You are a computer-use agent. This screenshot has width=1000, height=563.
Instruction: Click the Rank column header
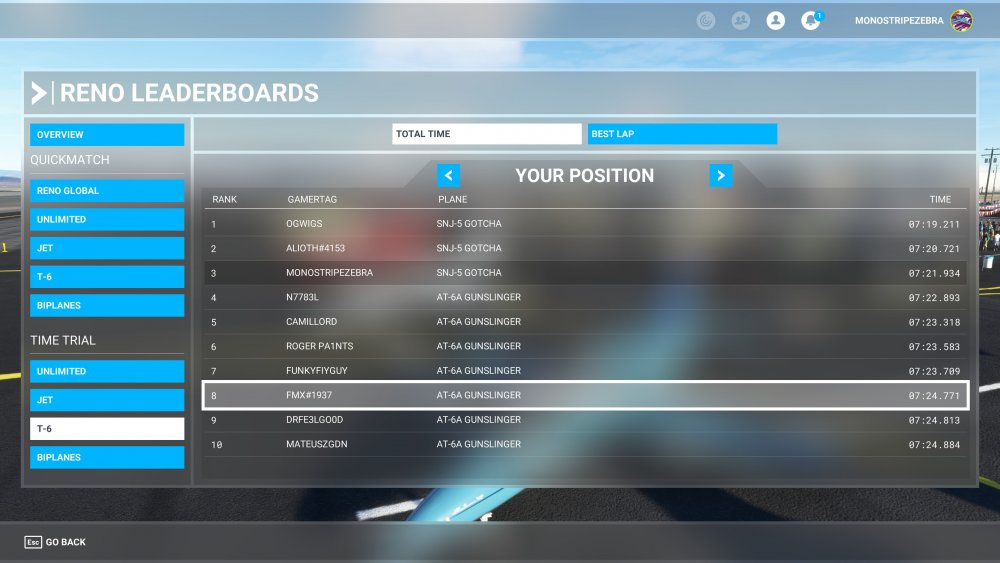[x=224, y=200]
